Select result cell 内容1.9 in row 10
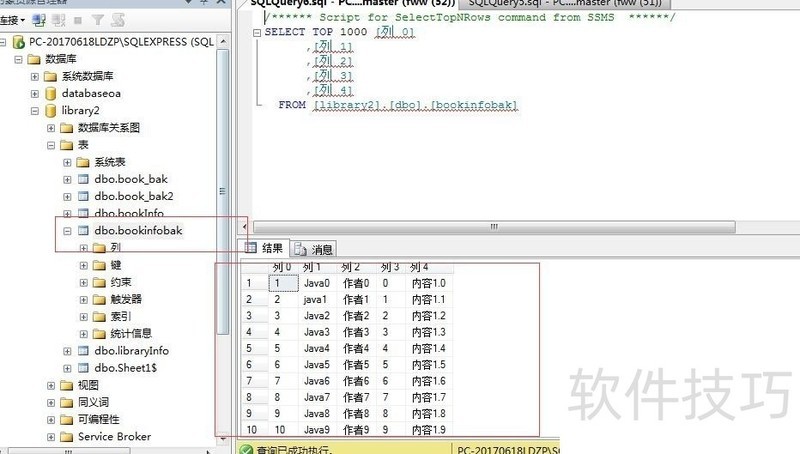Screen dimensions: 800x454 [x=429, y=430]
